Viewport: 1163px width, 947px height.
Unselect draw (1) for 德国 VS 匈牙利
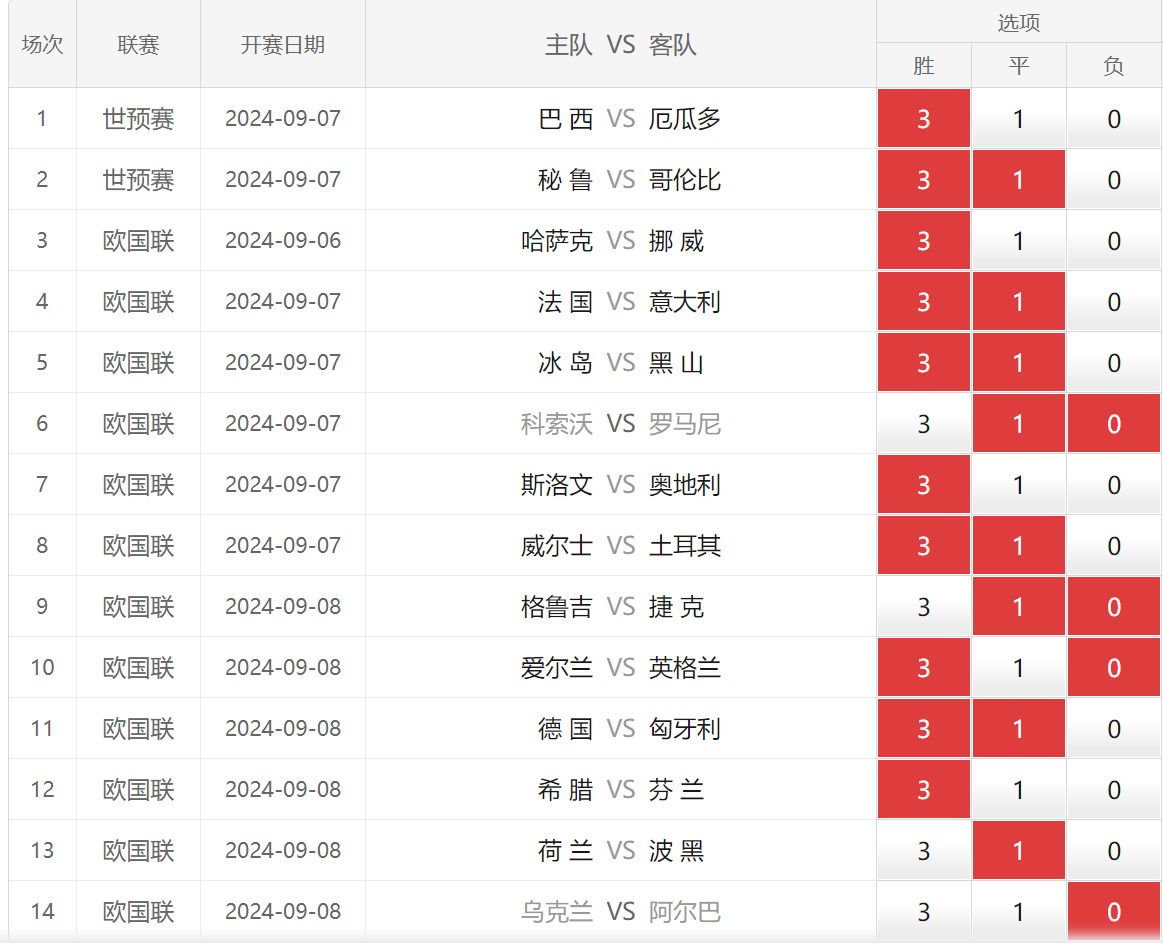pyautogui.click(x=1018, y=728)
